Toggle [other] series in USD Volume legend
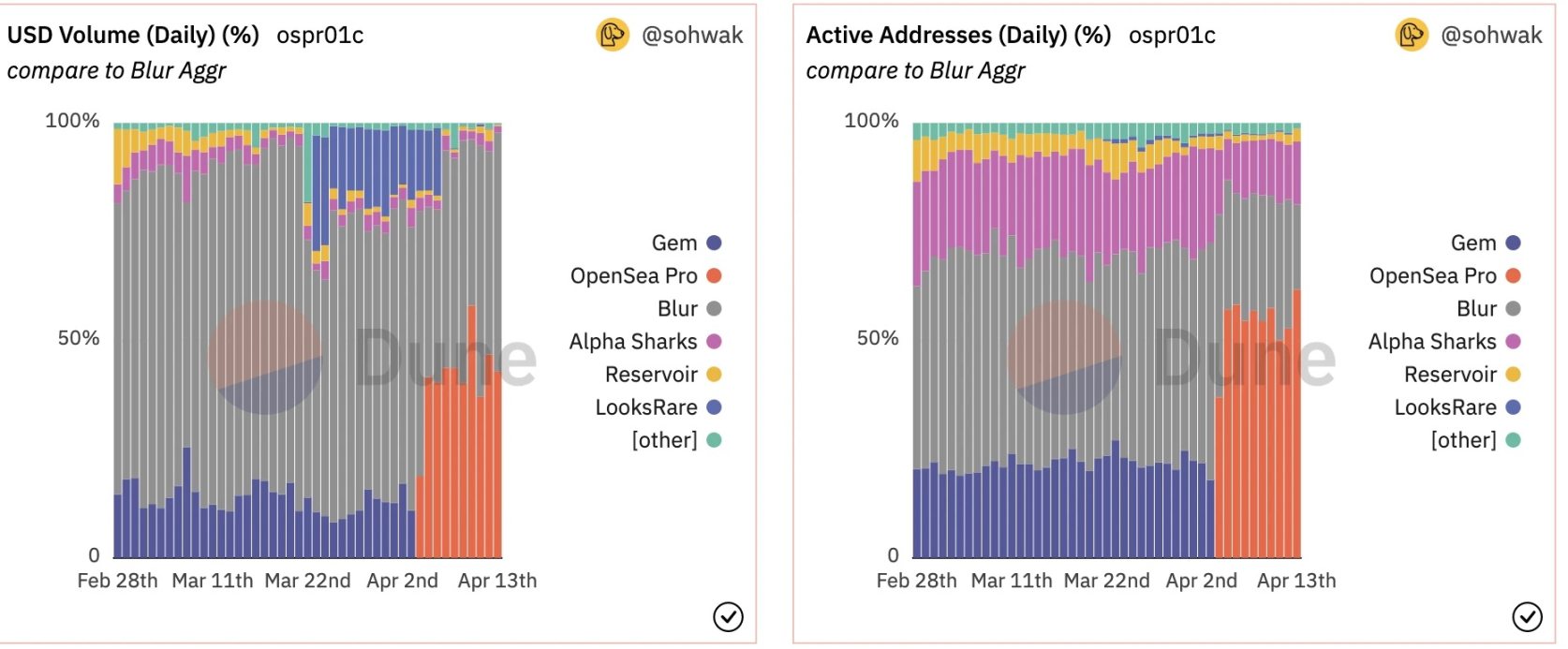 point(676,440)
